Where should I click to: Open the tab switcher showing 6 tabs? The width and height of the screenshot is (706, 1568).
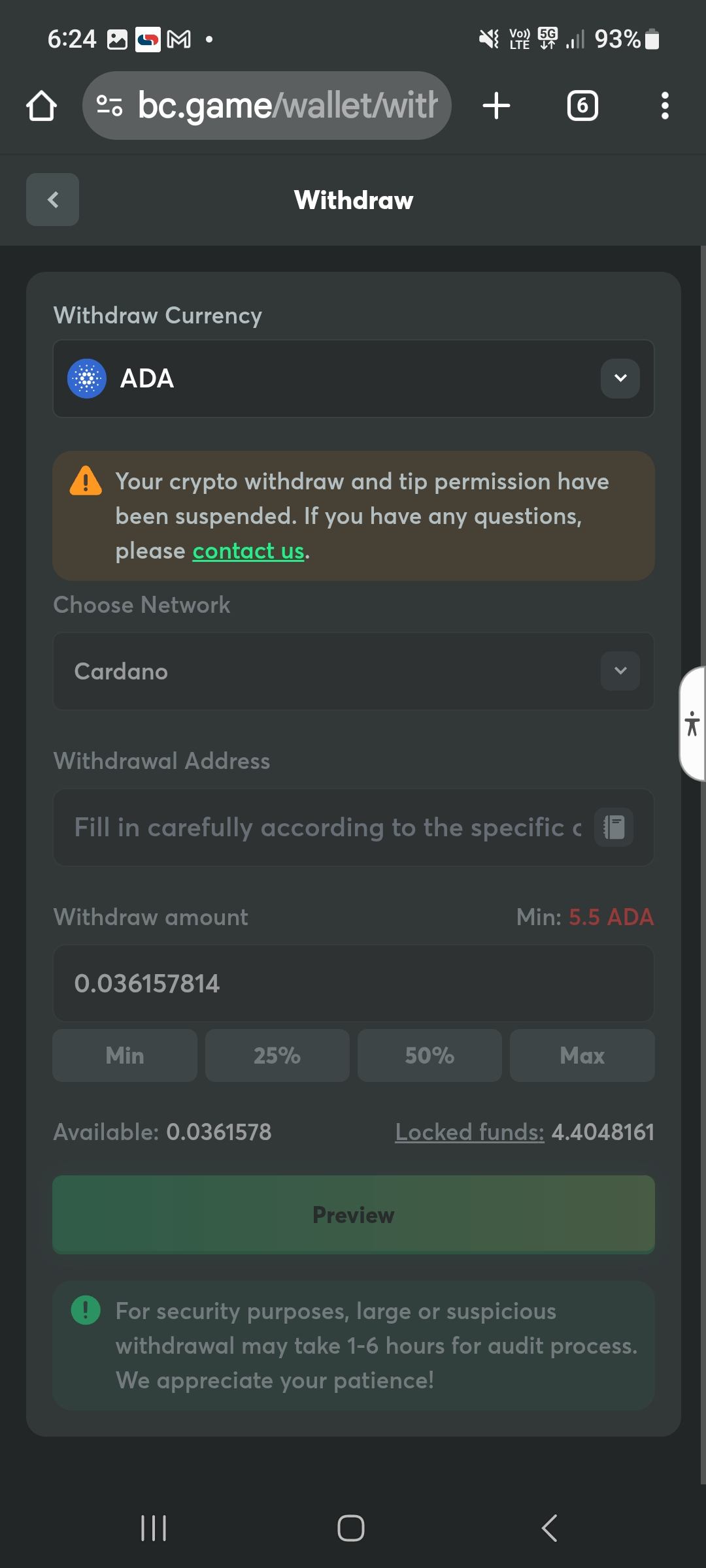coord(582,106)
